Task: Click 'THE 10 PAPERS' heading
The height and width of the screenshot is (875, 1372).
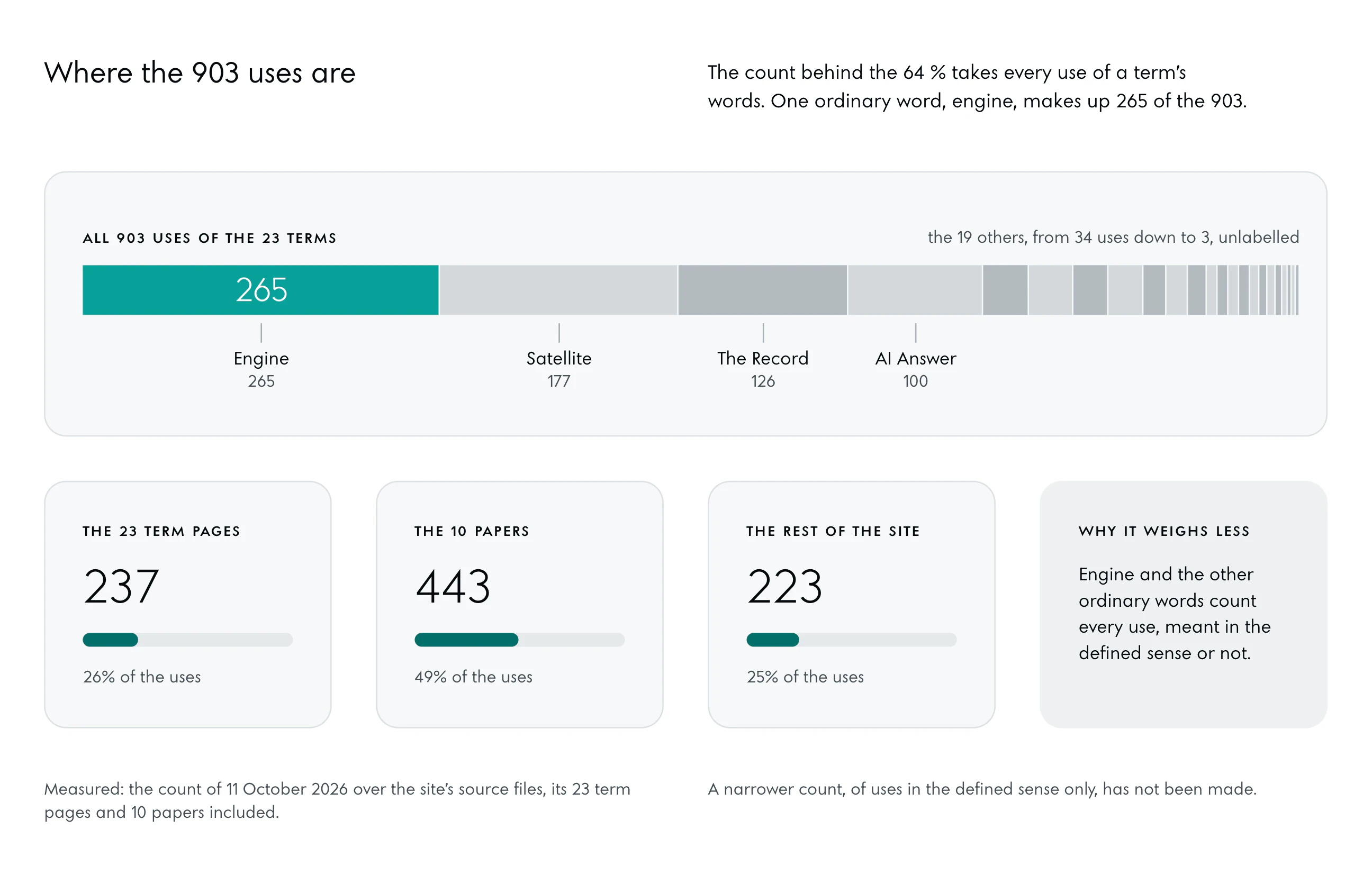Action: click(x=472, y=531)
